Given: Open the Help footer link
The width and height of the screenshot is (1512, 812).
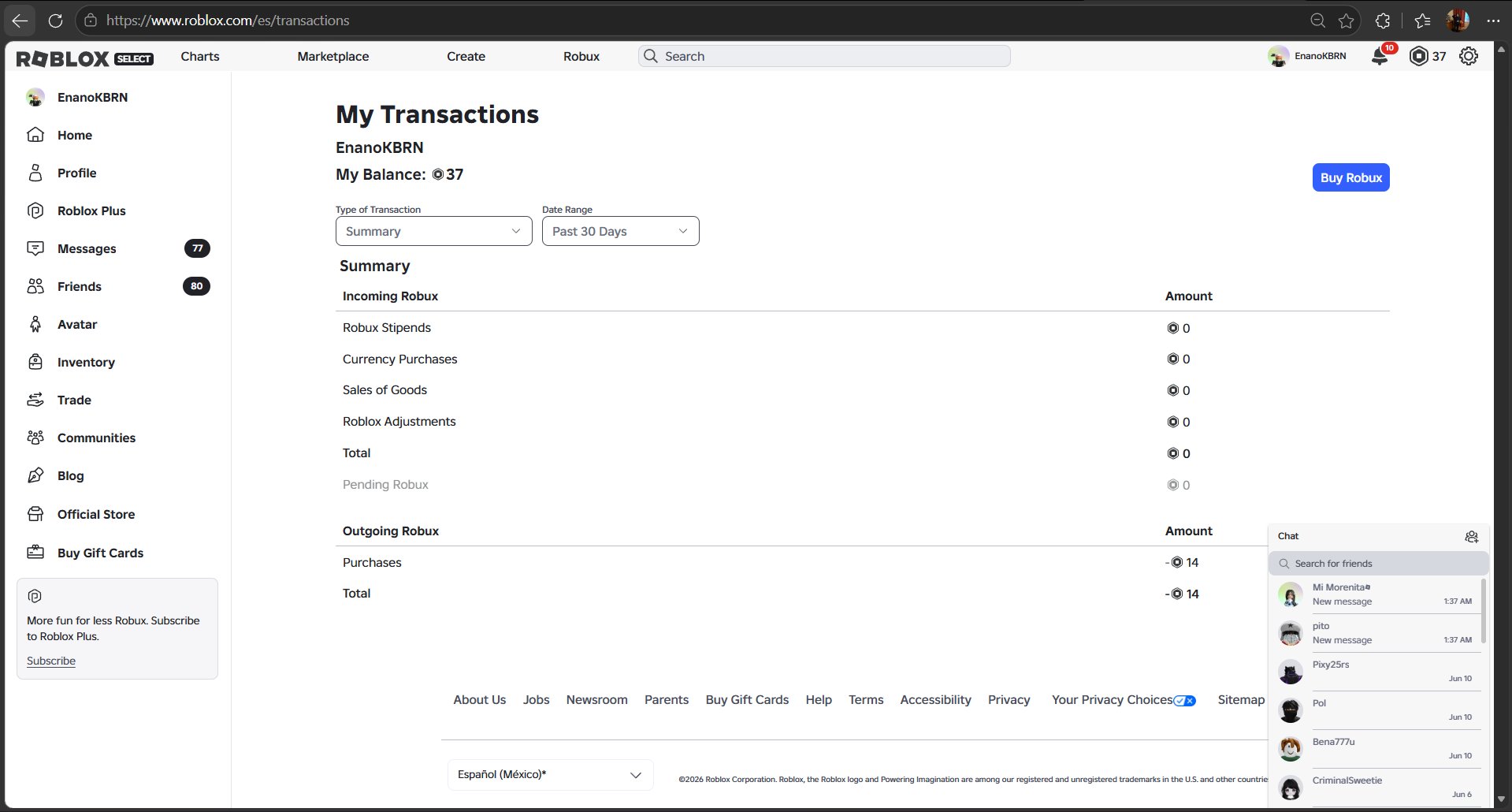Looking at the screenshot, I should click(819, 699).
